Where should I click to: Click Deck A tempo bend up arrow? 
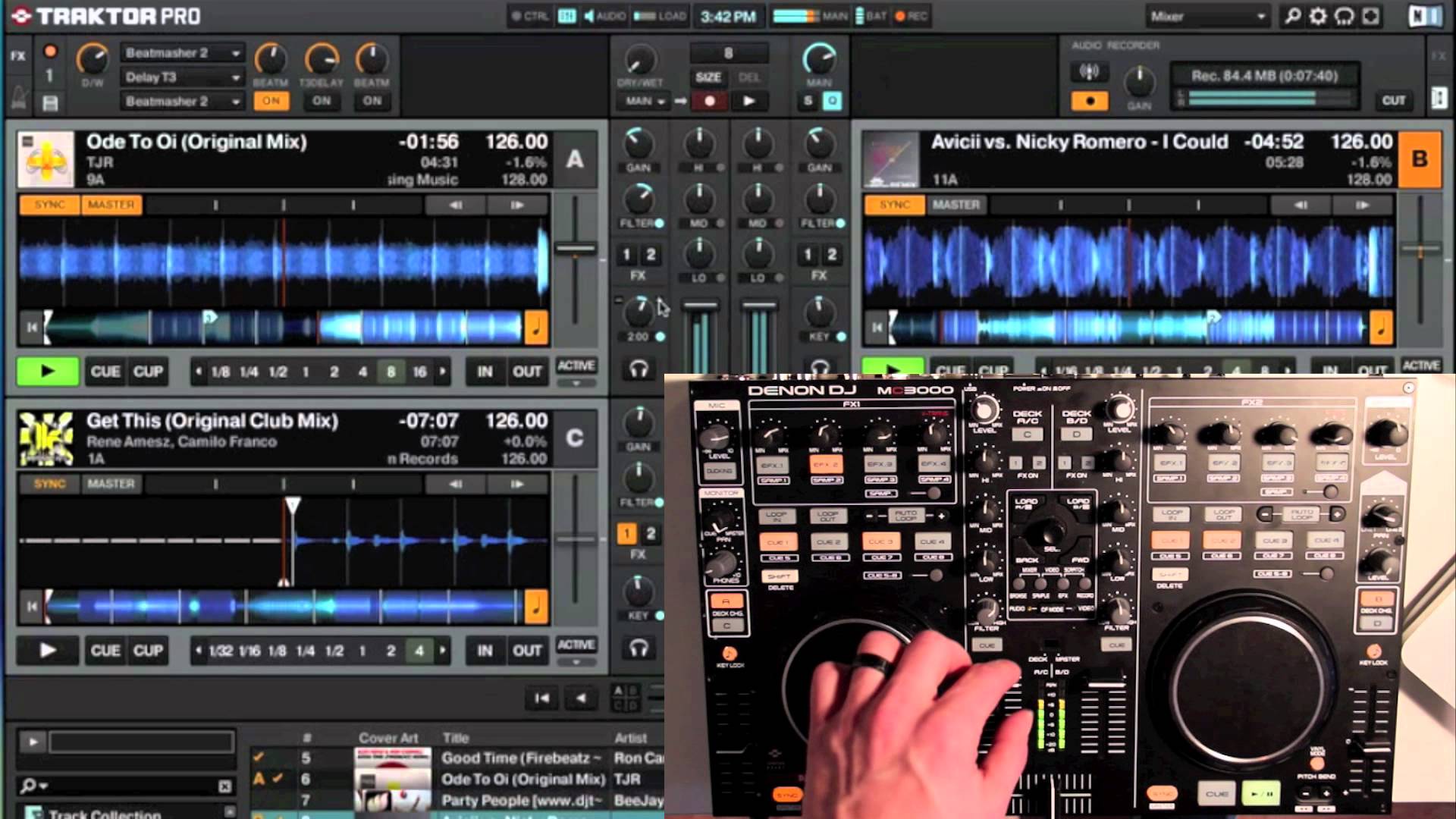517,205
